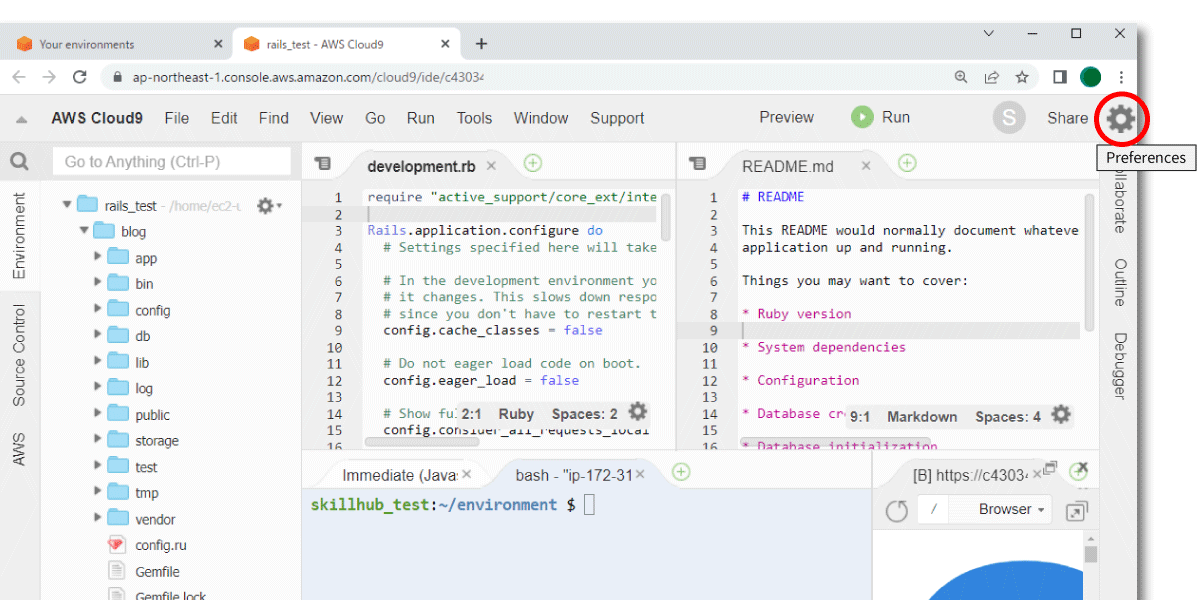Collapse the blog folder

(84, 230)
